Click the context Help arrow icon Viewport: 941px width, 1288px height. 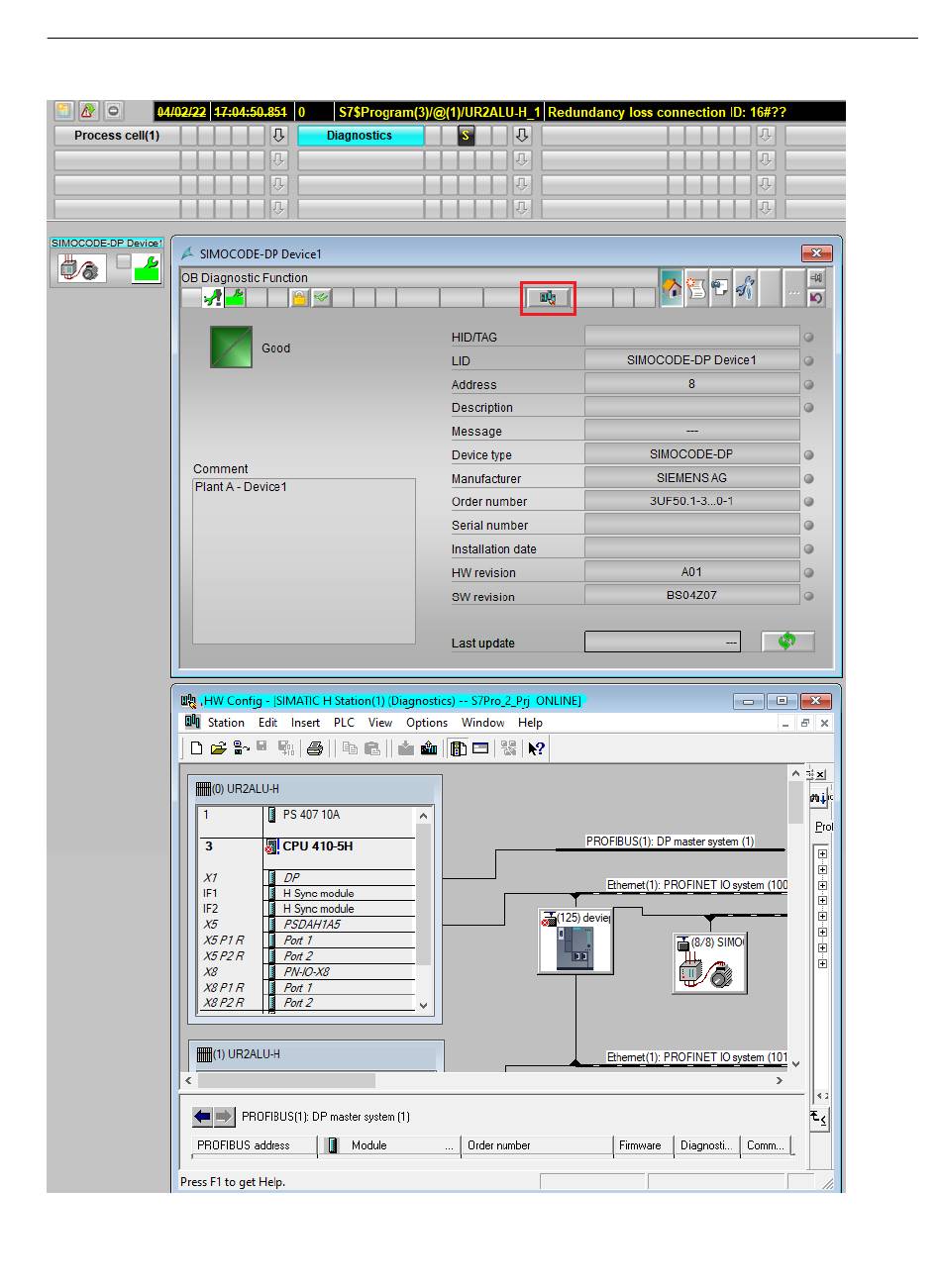click(x=536, y=749)
